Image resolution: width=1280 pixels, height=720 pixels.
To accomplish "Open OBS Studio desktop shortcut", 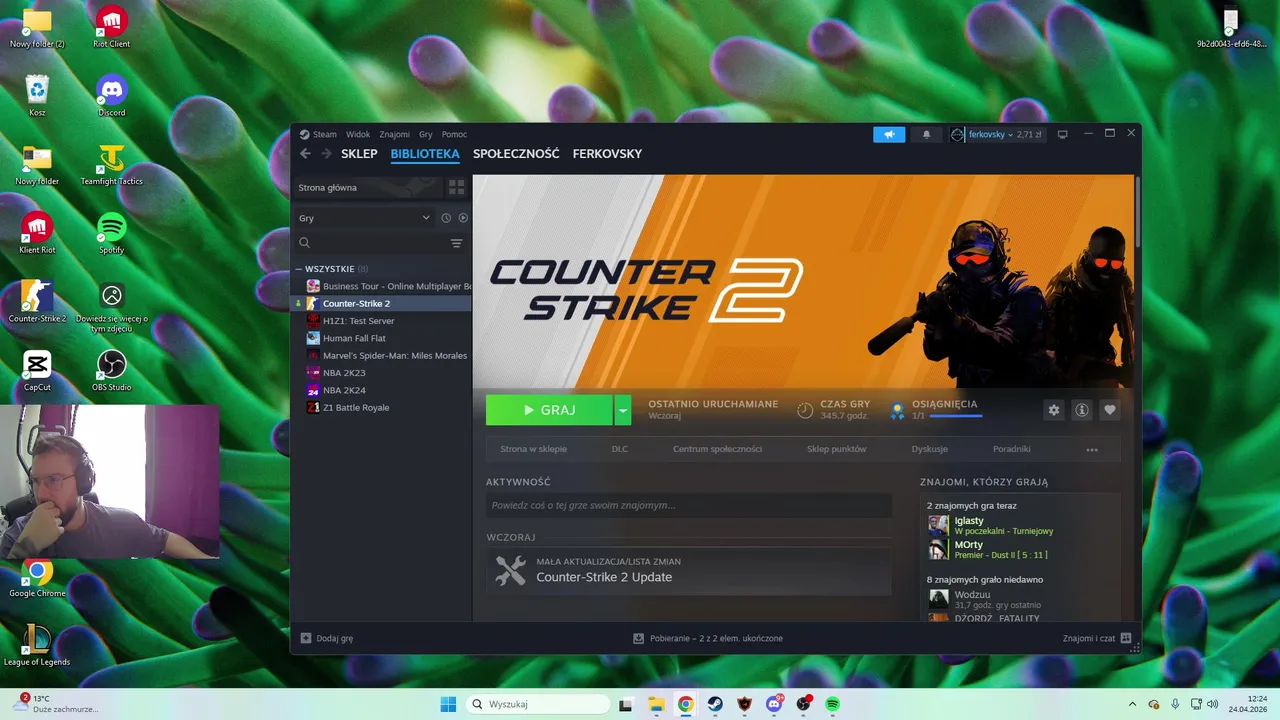I will tap(112, 369).
